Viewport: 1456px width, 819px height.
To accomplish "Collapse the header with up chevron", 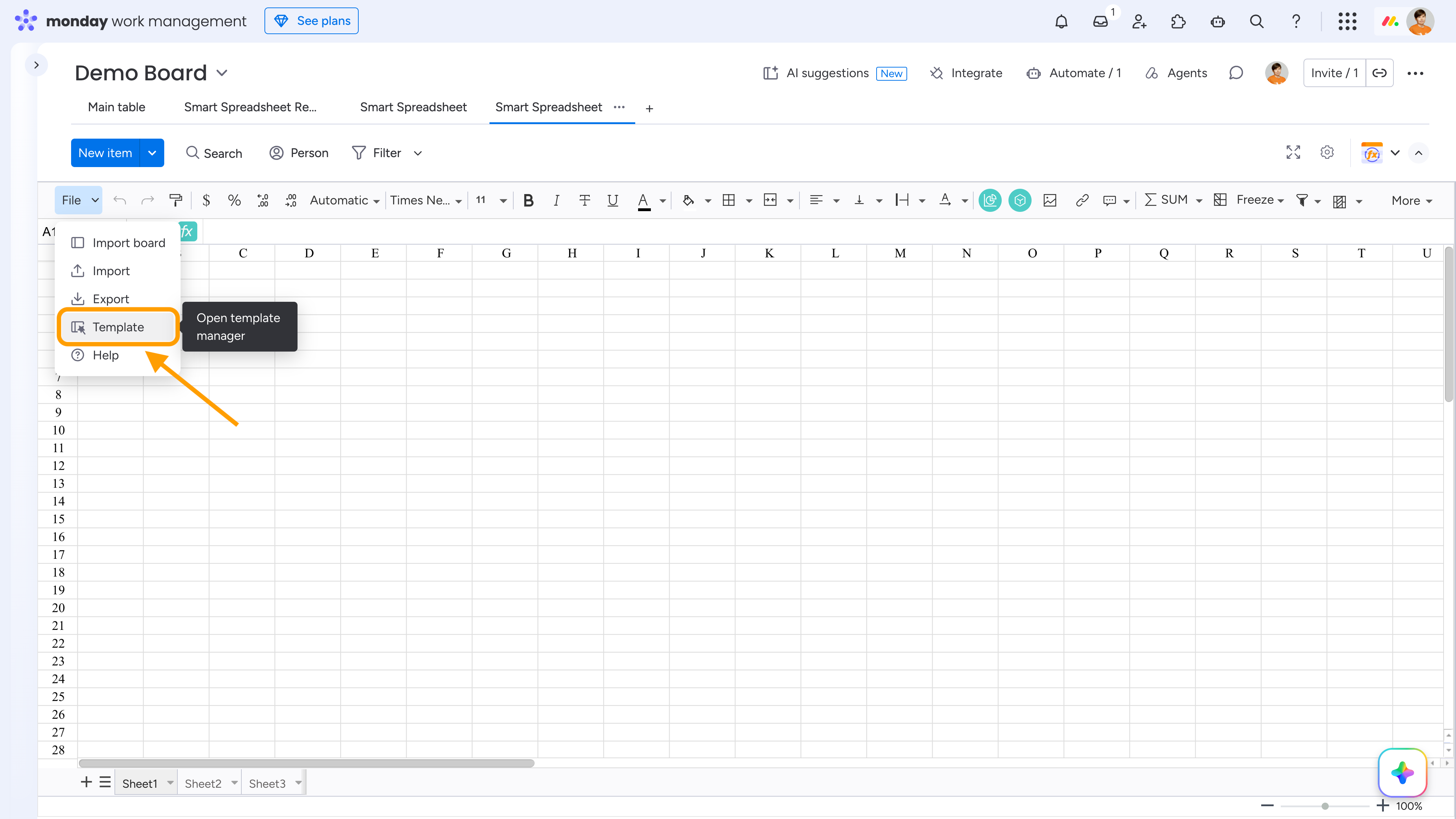I will tap(1419, 152).
